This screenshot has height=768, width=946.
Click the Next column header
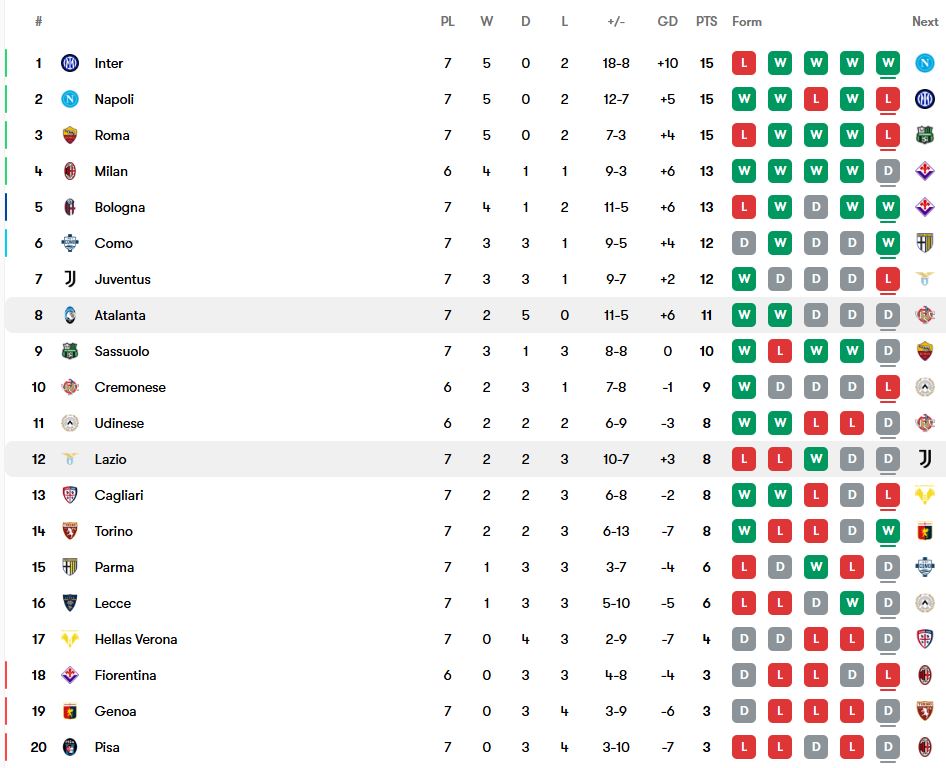924,21
